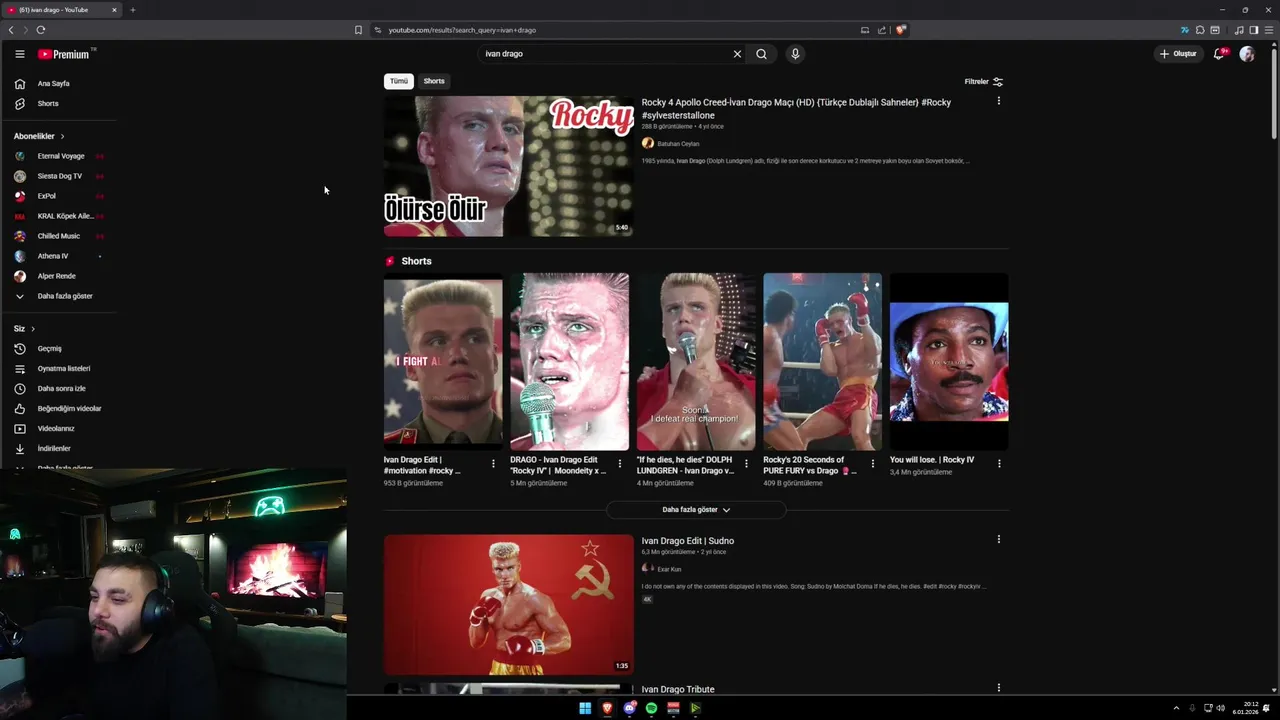Click the Oluştur create button
This screenshot has height=720, width=1280.
coord(1178,54)
